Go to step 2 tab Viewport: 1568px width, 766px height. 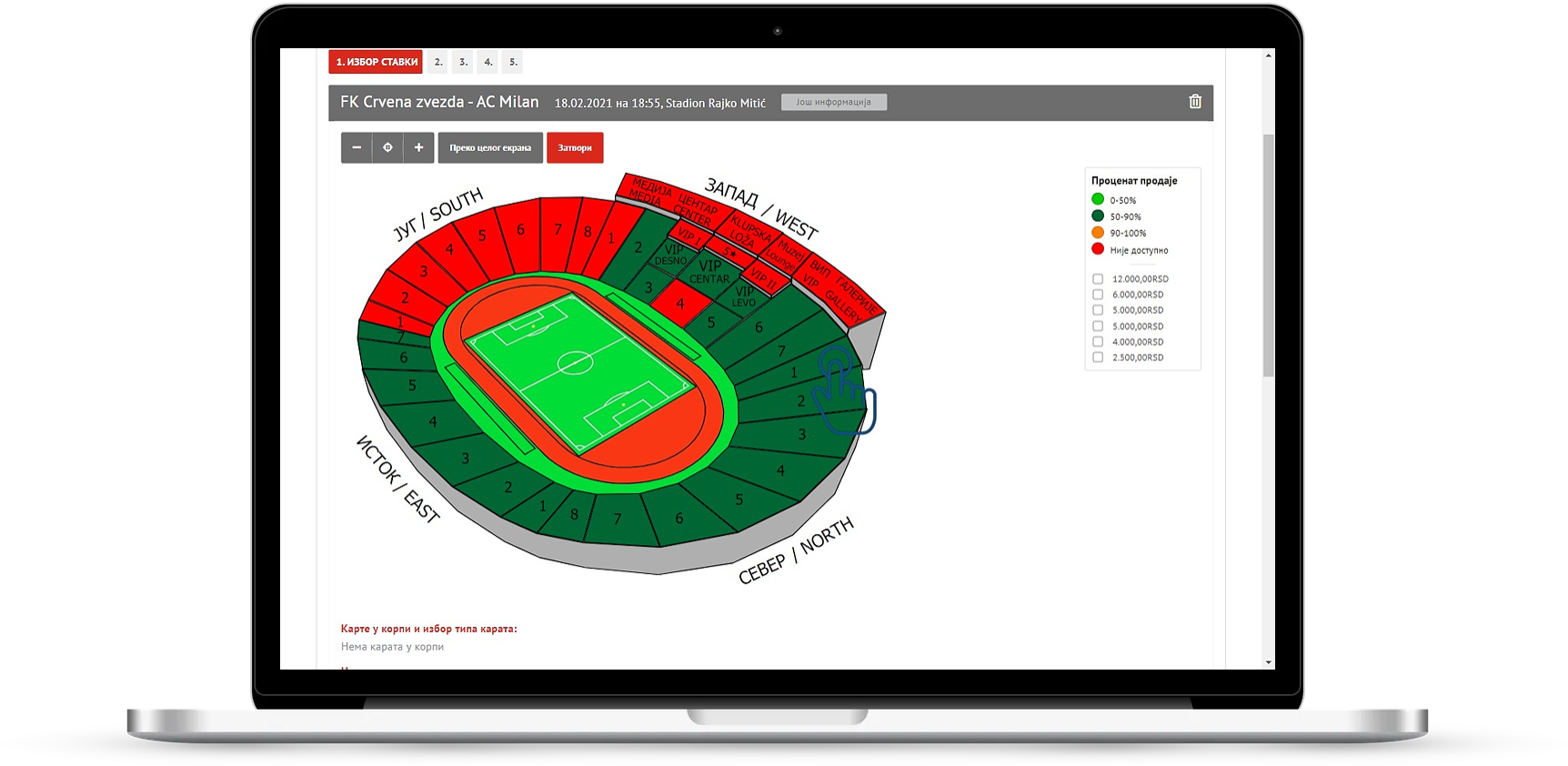pos(438,62)
